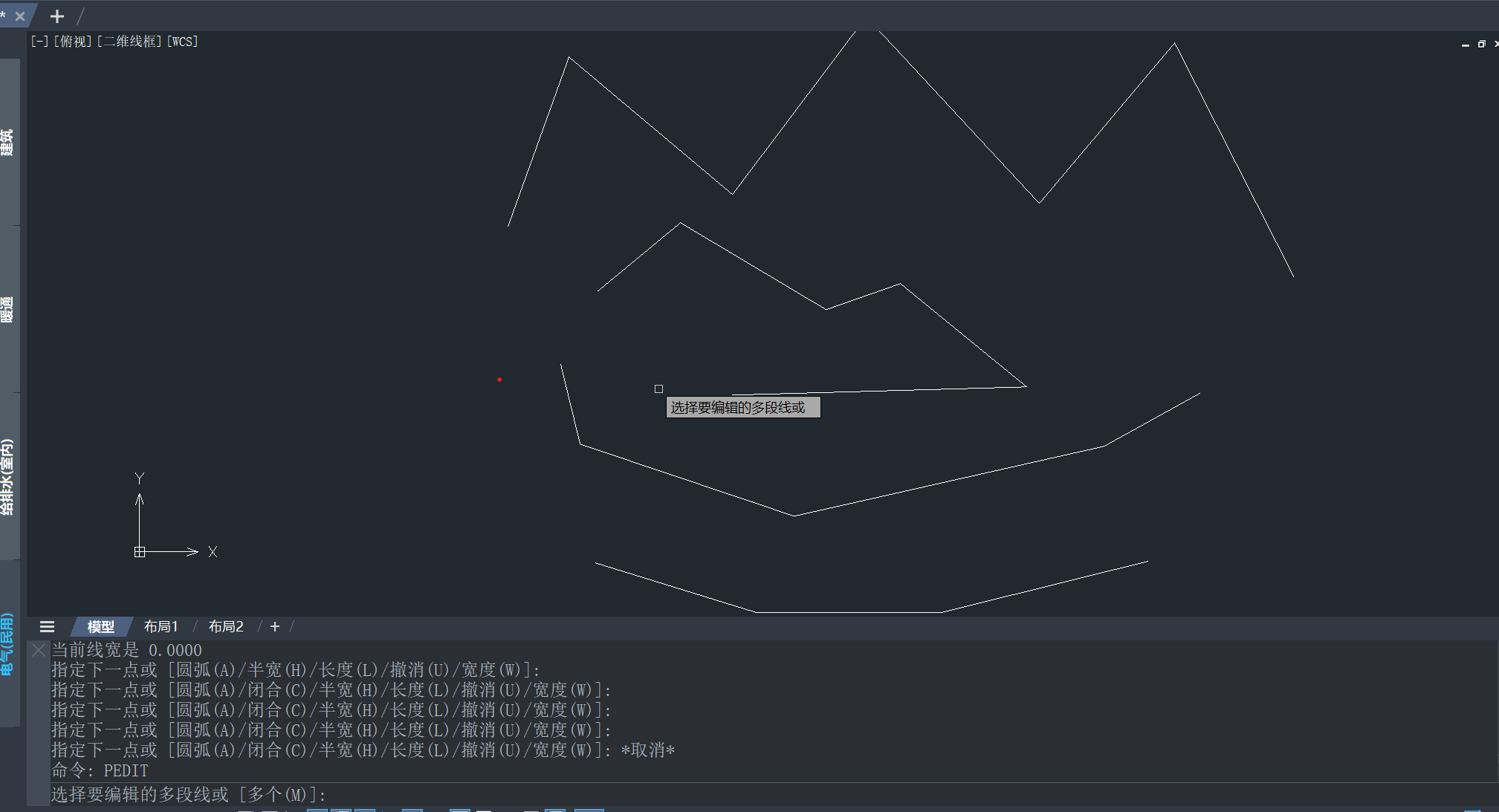Switch to the 布局1 layout tab

coord(161,627)
